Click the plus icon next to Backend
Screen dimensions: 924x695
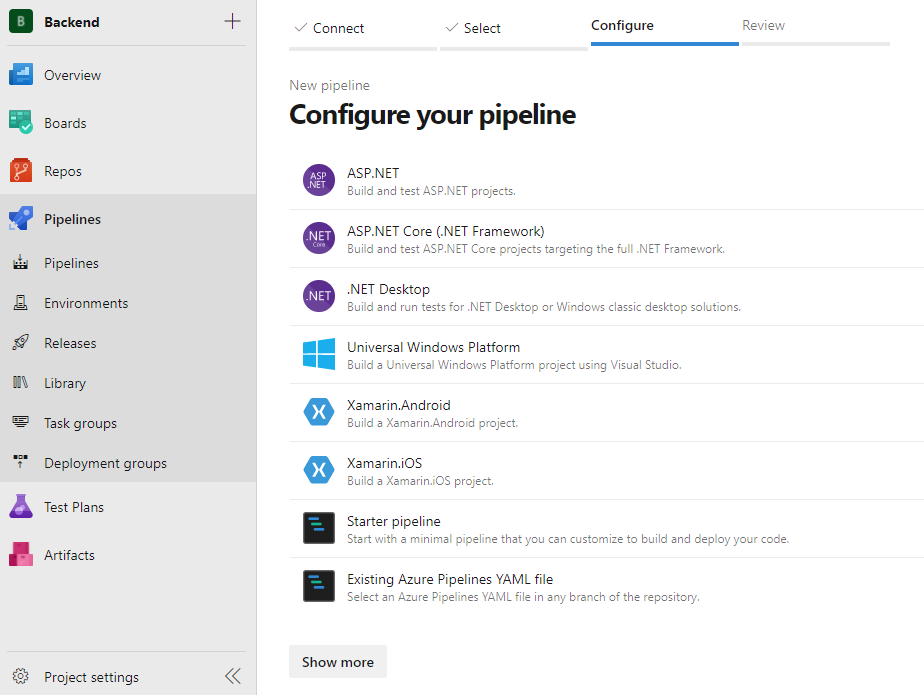(232, 22)
